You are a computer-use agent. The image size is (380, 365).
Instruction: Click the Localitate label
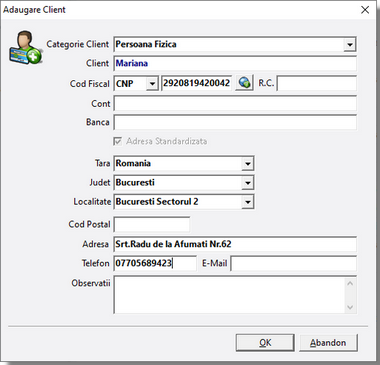(92, 202)
